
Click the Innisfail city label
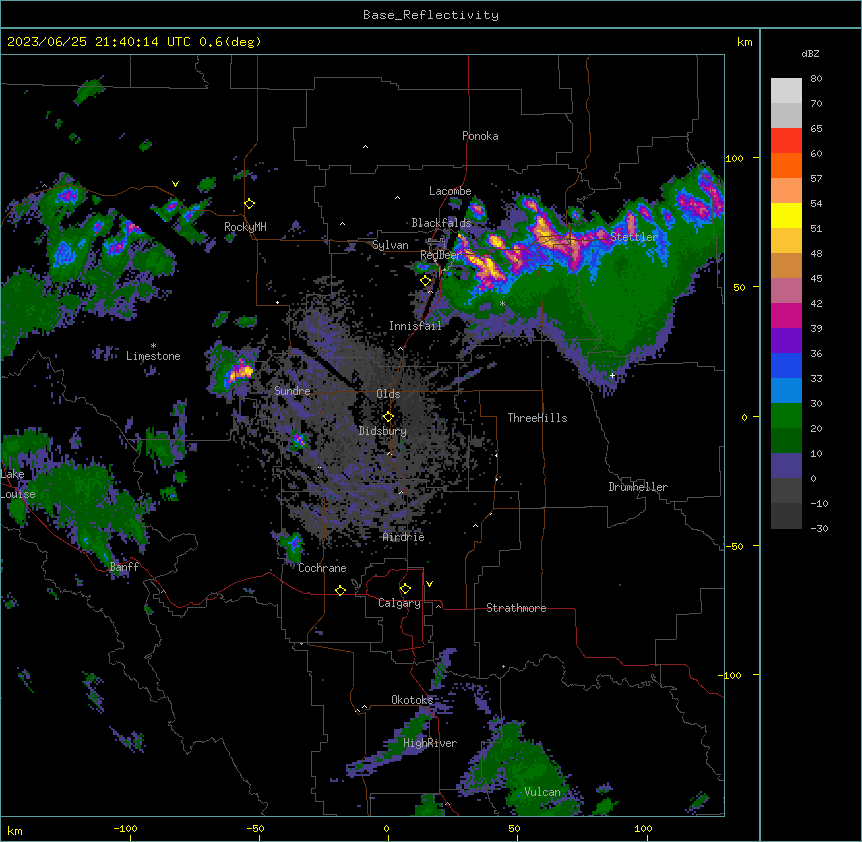click(415, 326)
